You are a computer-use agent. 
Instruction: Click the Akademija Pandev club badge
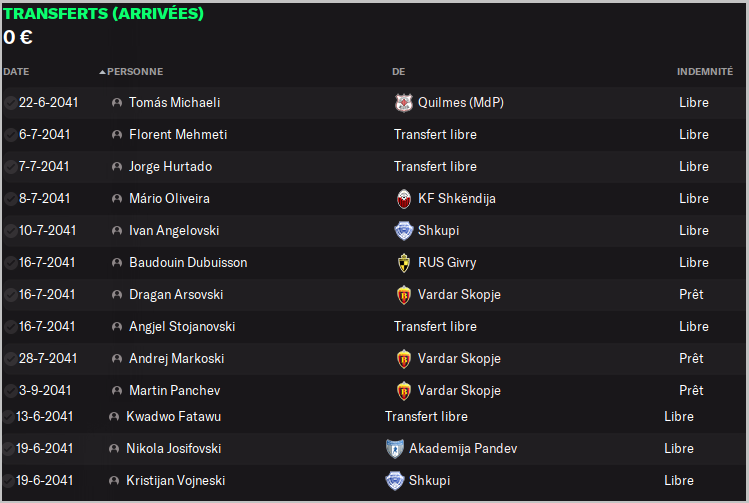(x=394, y=448)
